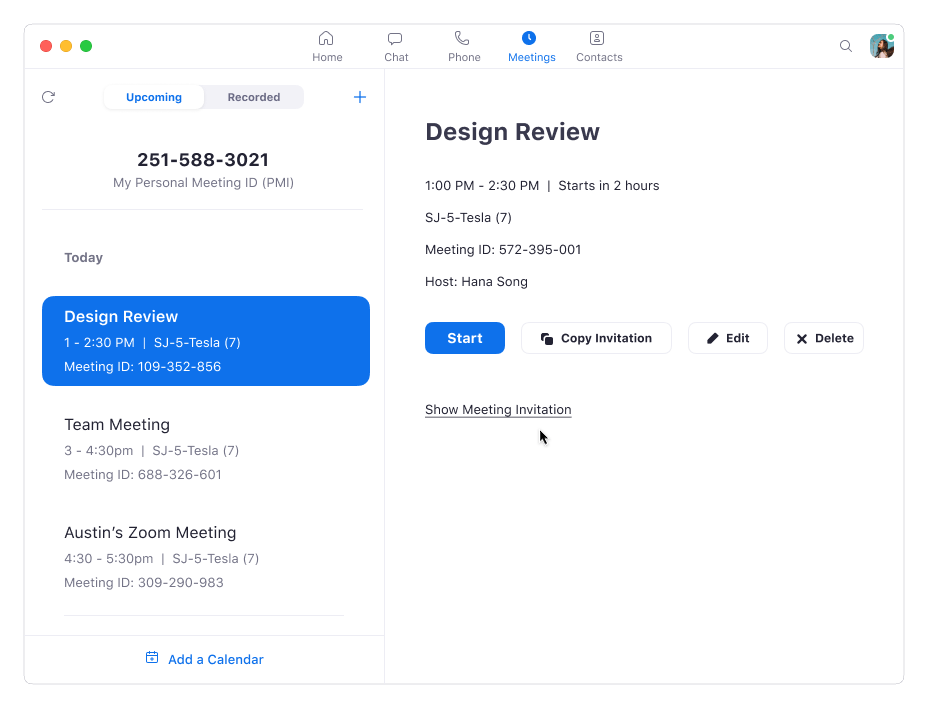
Task: Edit the Design Review meeting
Action: click(x=727, y=338)
